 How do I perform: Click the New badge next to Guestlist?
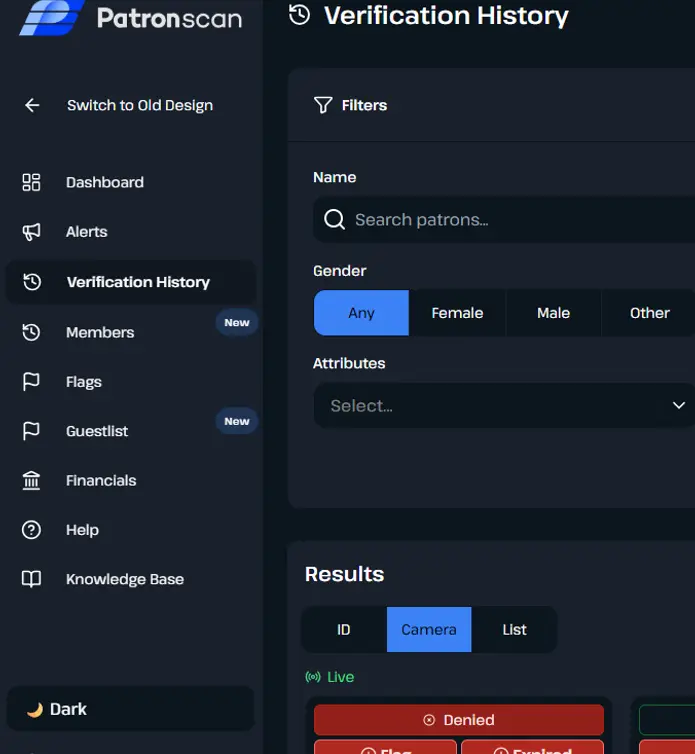pos(237,421)
